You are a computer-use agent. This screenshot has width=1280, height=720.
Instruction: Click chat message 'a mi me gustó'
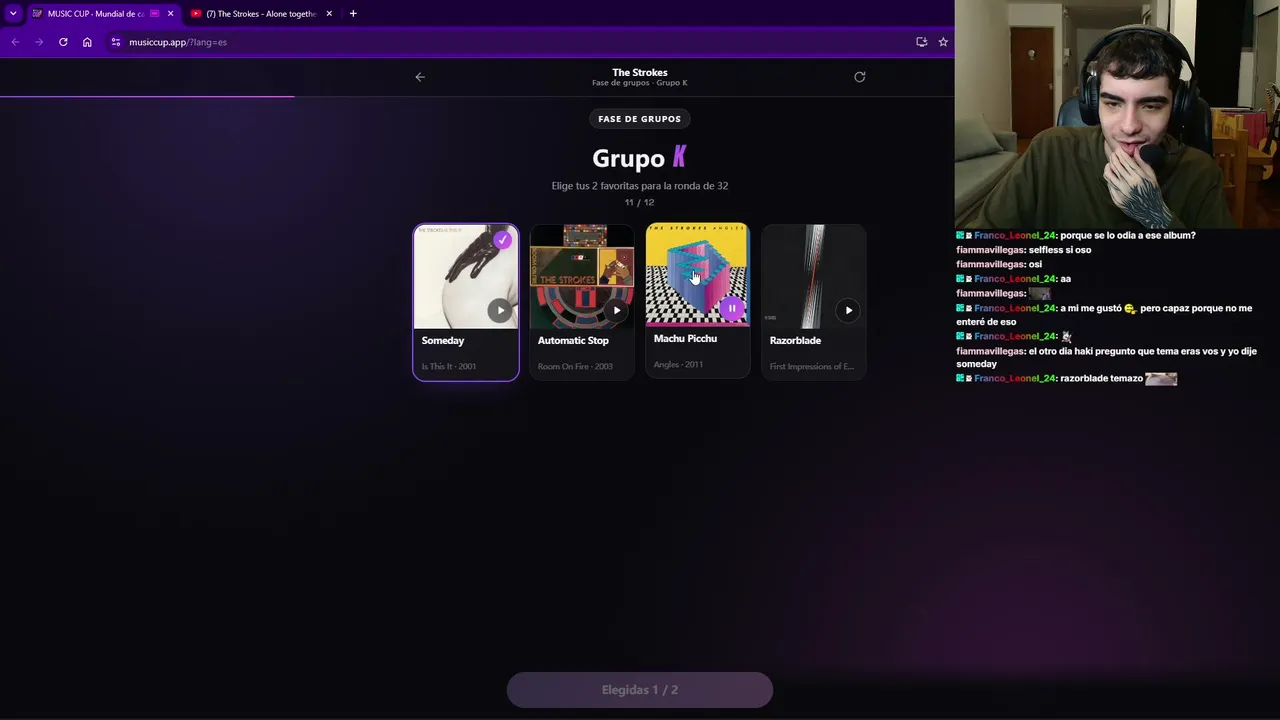1091,309
